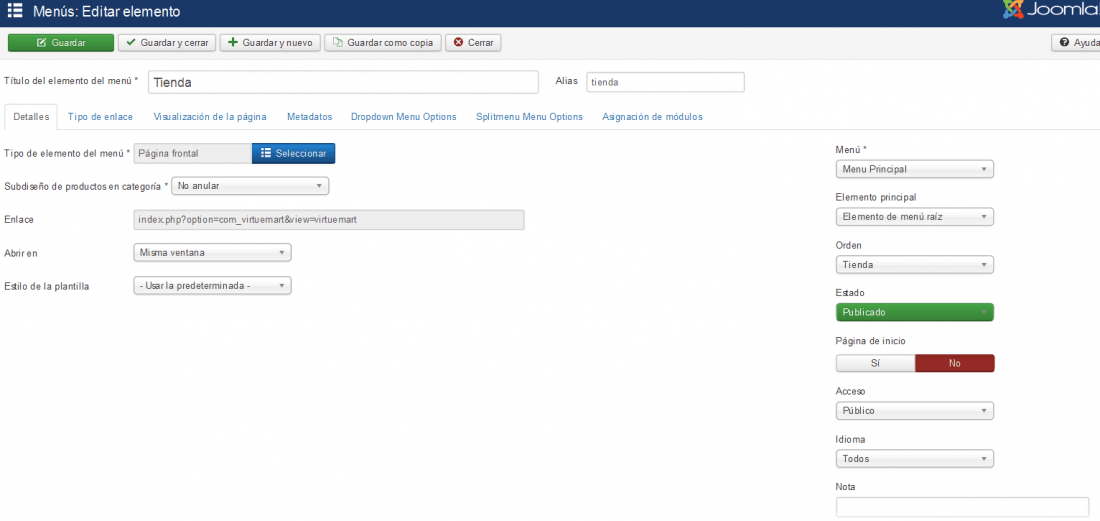1100x521 pixels.
Task: Open the Misma ventana dropdown
Action: pyautogui.click(x=213, y=252)
